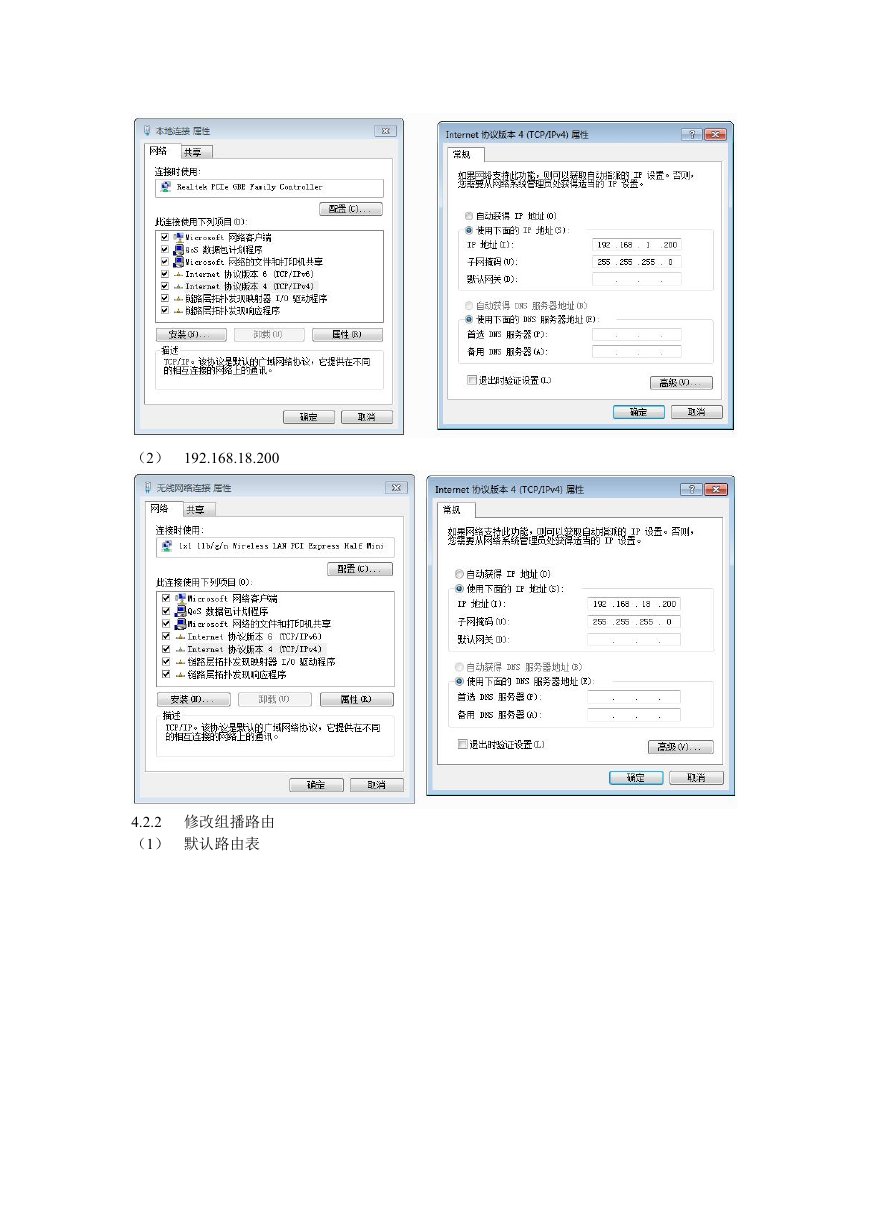Click 高级(V)... in the 192.168.1.200 dialog
This screenshot has height=1228, width=869.
coord(681,383)
